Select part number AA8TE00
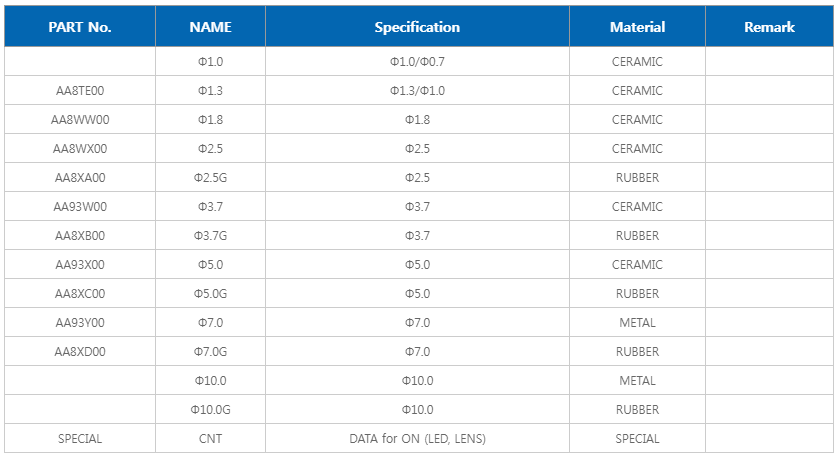Image resolution: width=840 pixels, height=461 pixels. click(x=80, y=91)
